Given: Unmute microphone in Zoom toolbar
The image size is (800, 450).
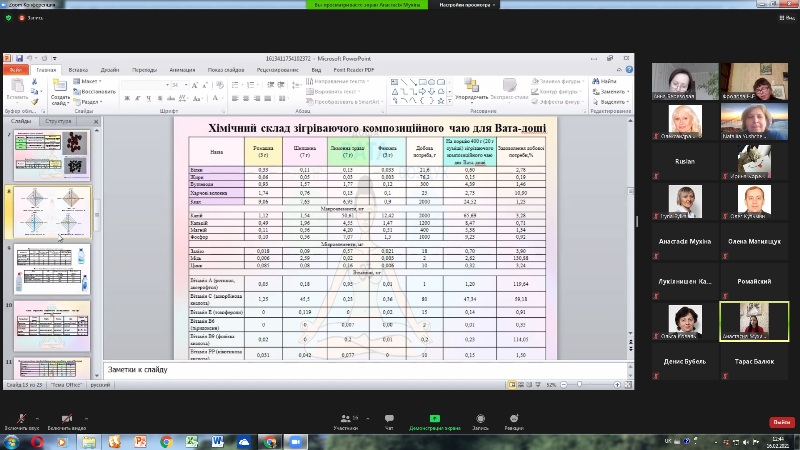Looking at the screenshot, I should tap(20, 418).
